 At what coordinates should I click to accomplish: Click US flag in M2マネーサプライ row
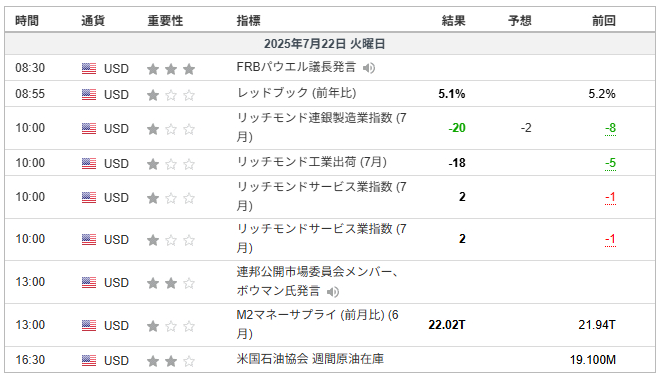click(89, 325)
